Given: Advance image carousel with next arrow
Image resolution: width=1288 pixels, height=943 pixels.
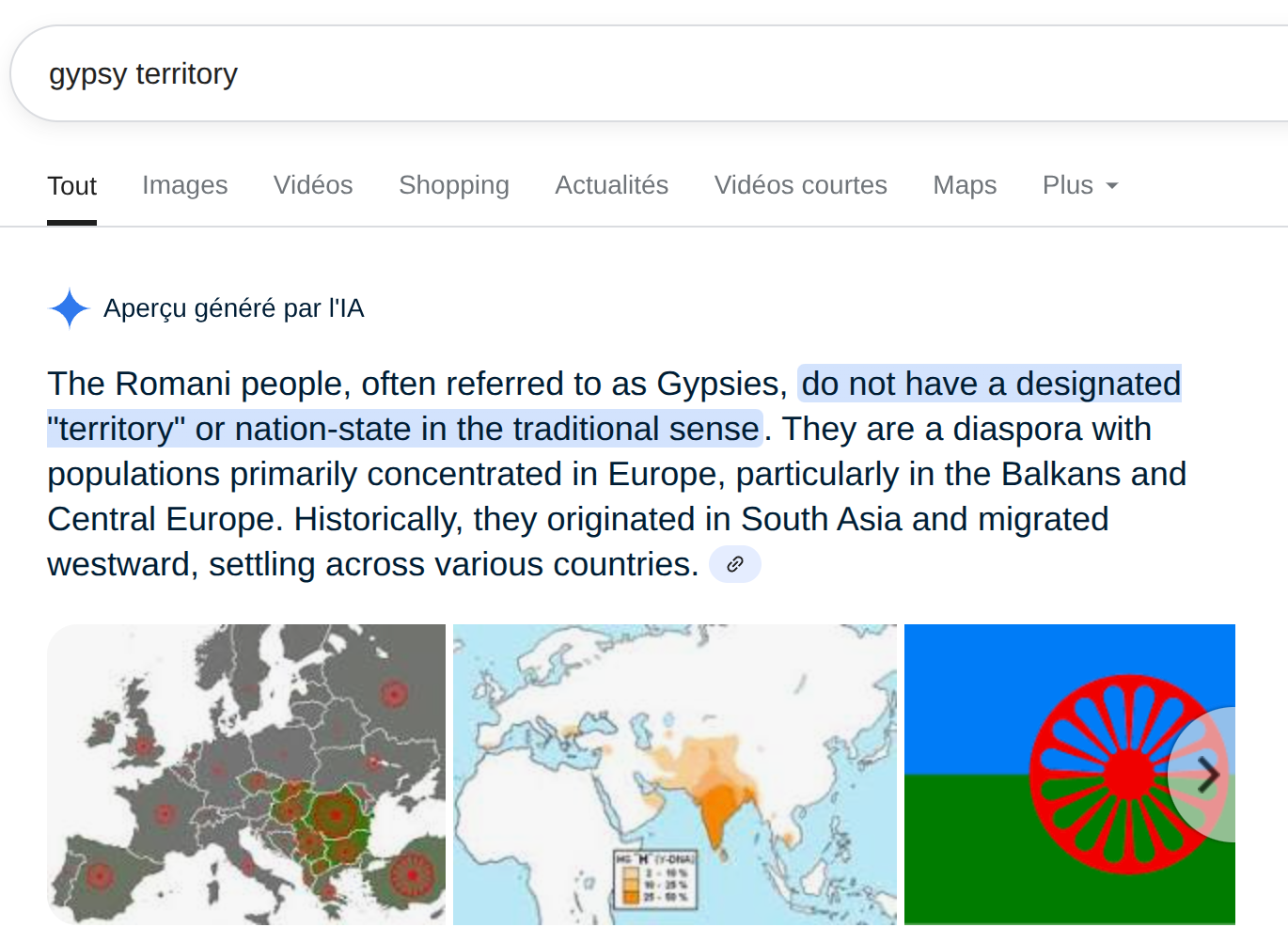Looking at the screenshot, I should coord(1208,775).
